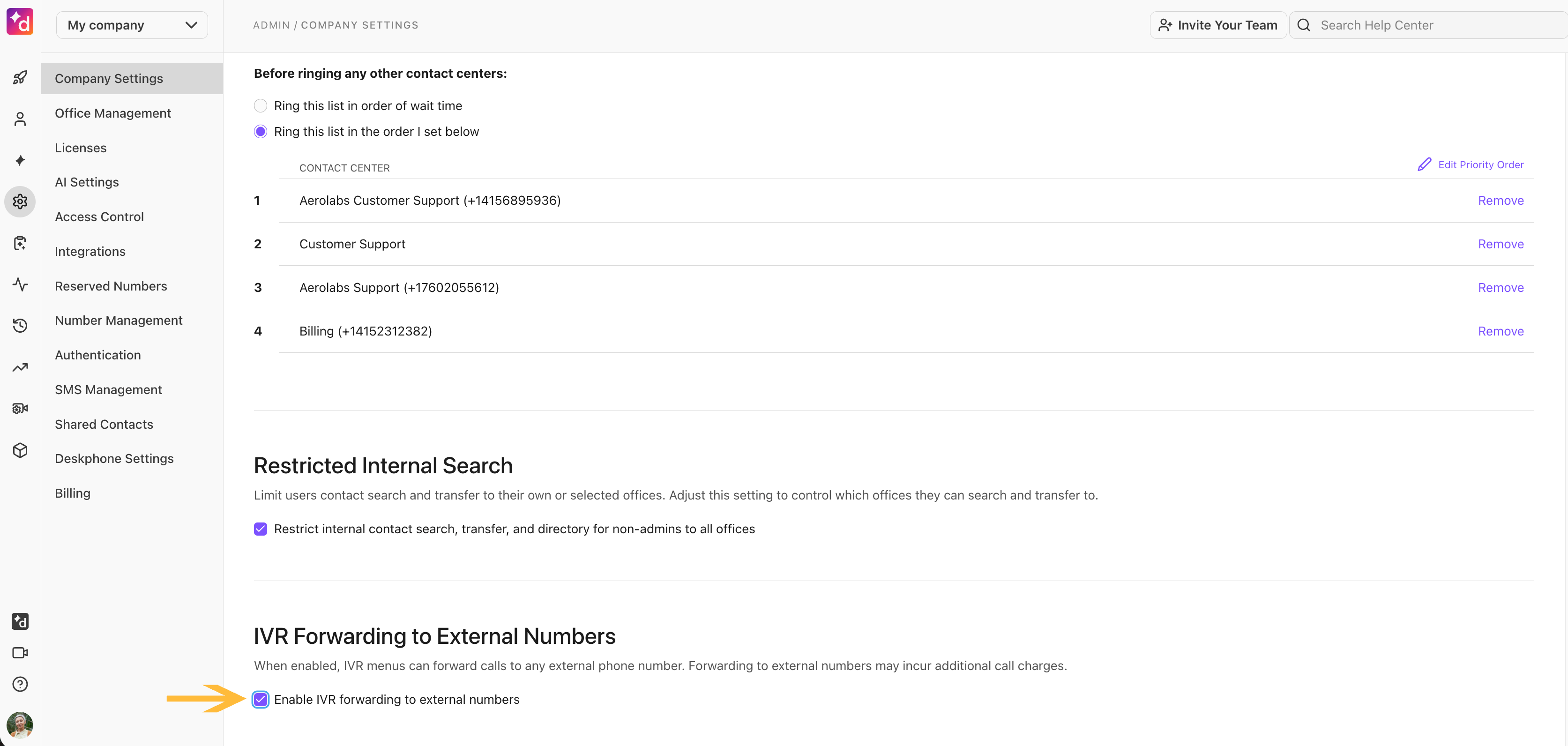The width and height of the screenshot is (1568, 746).
Task: Click the AI sparkle icon in sidebar
Action: pos(20,160)
